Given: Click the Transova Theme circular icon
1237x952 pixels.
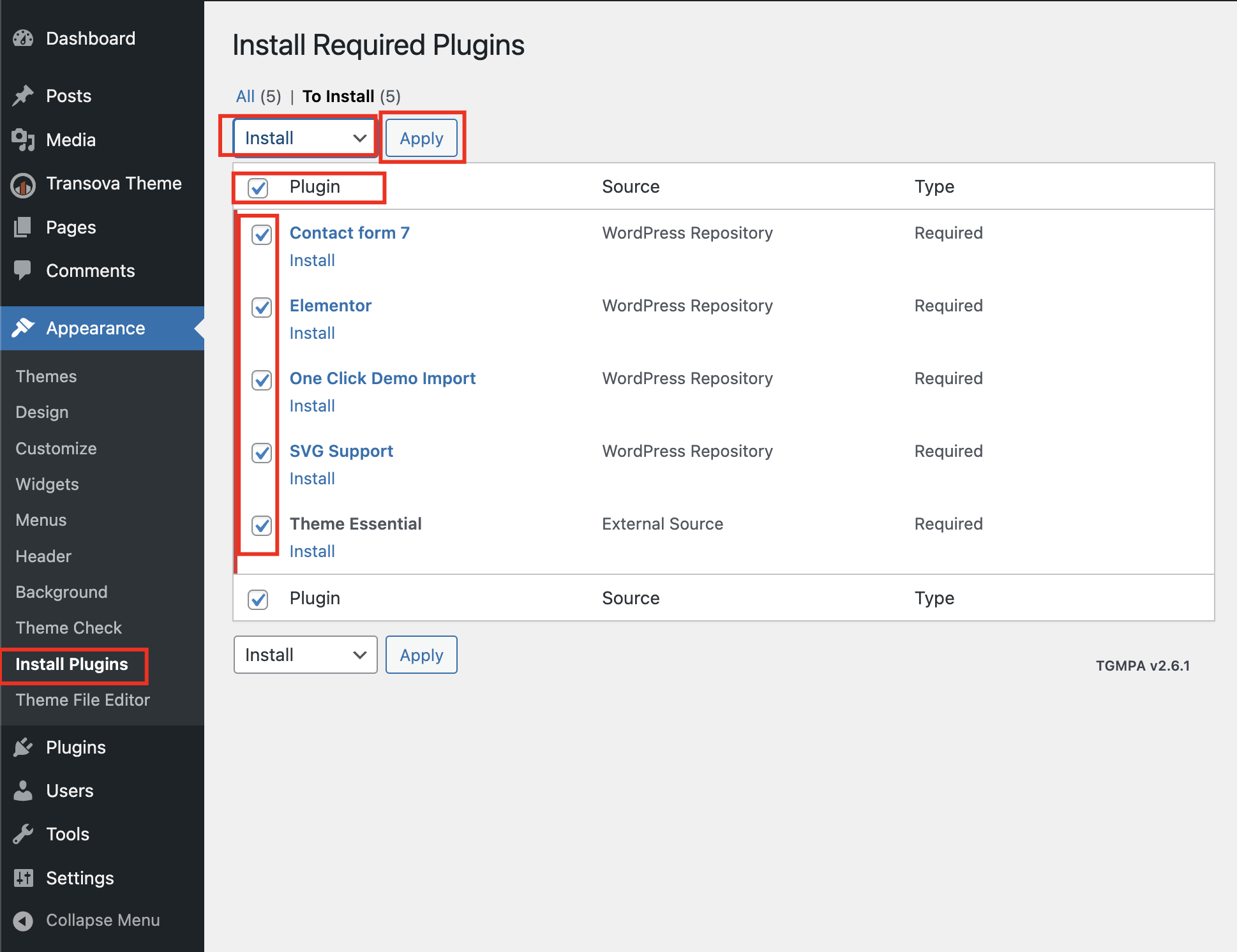Looking at the screenshot, I should coord(23,185).
